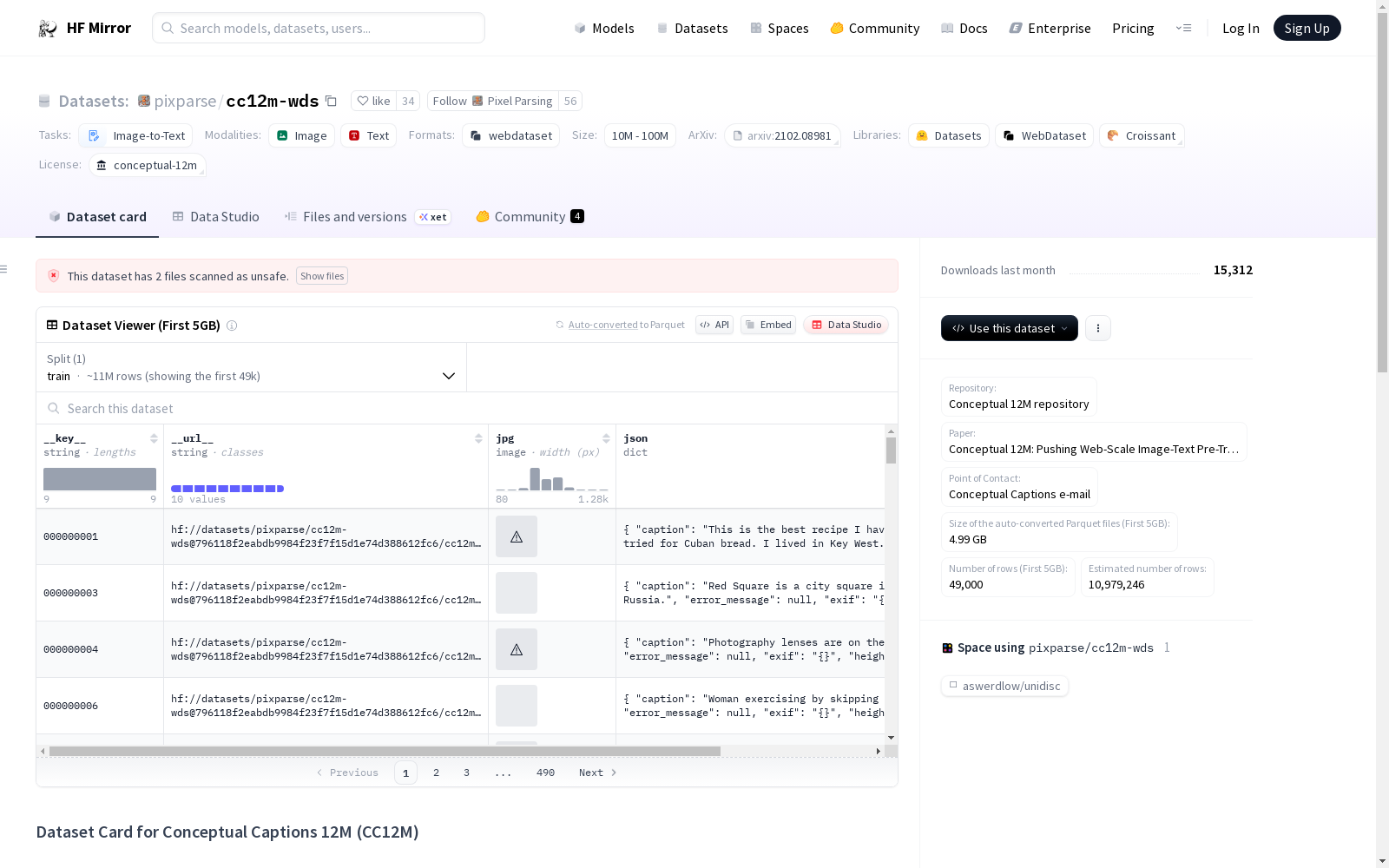
Task: Go to Models in the top navigation
Action: (604, 29)
